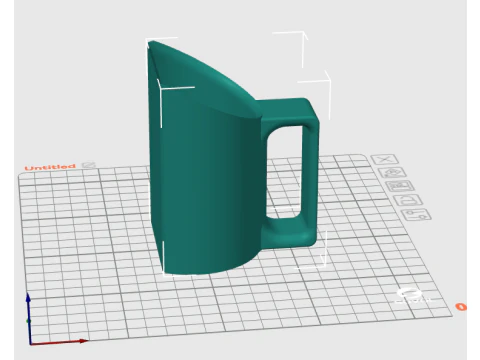Viewport: 480px width, 360px height.
Task: Click the arrange objects icon on the plate
Action: pyautogui.click(x=400, y=186)
